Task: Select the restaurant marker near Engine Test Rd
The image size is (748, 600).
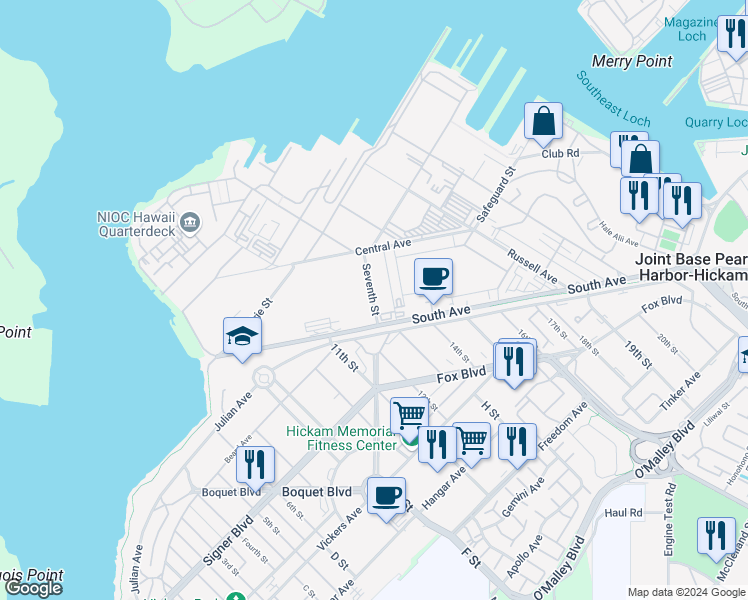Action: point(716,538)
